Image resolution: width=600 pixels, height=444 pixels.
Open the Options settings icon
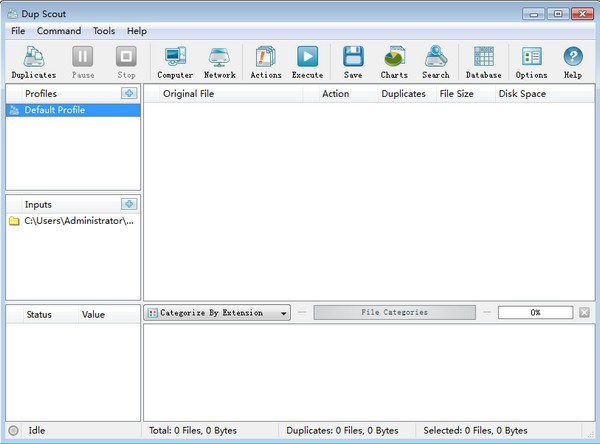pos(531,61)
